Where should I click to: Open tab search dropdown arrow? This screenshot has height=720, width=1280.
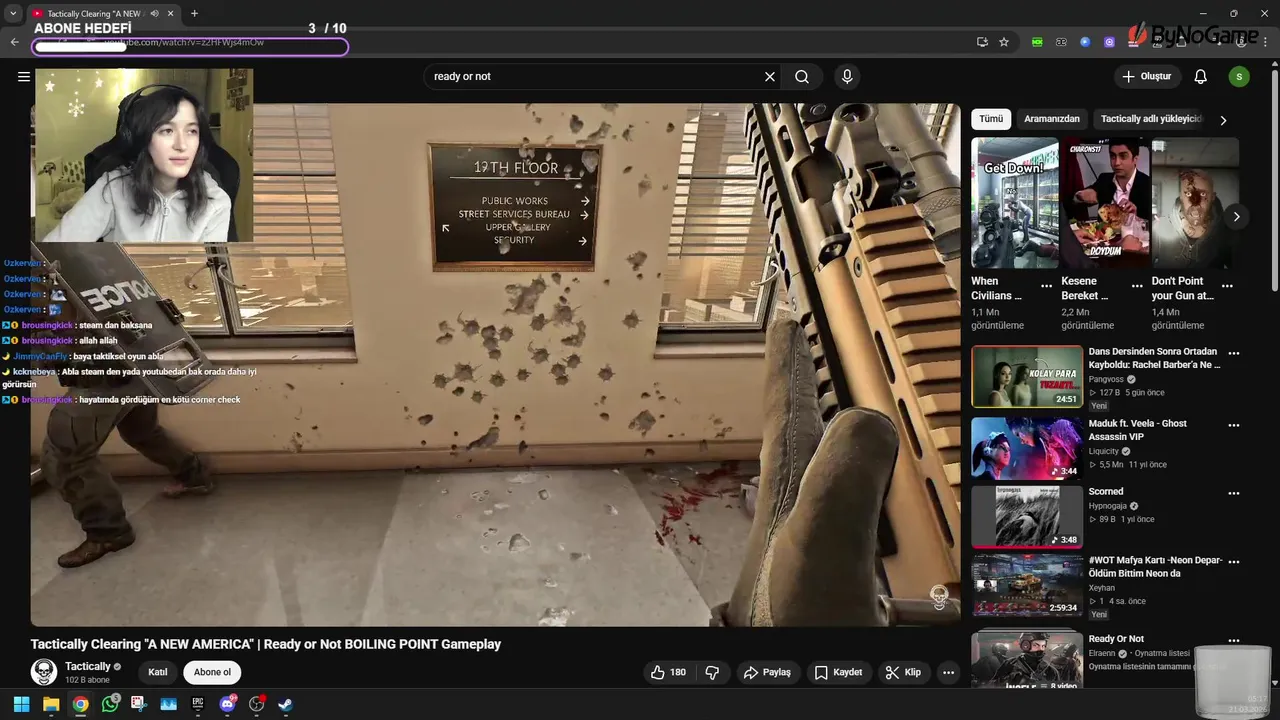[13, 13]
